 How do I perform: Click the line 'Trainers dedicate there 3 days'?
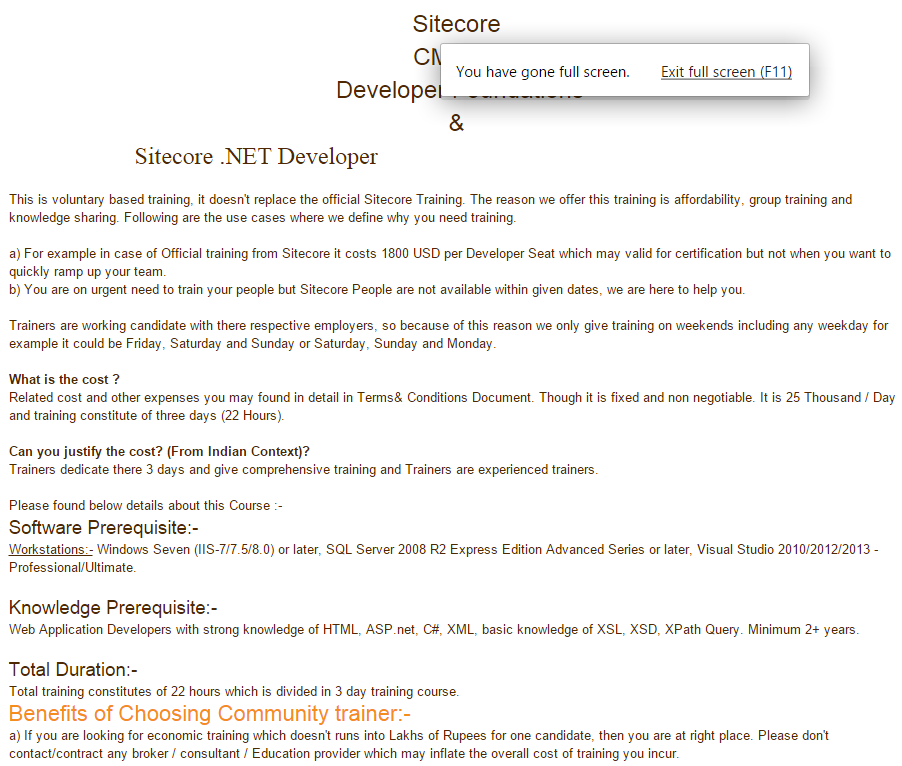[303, 469]
